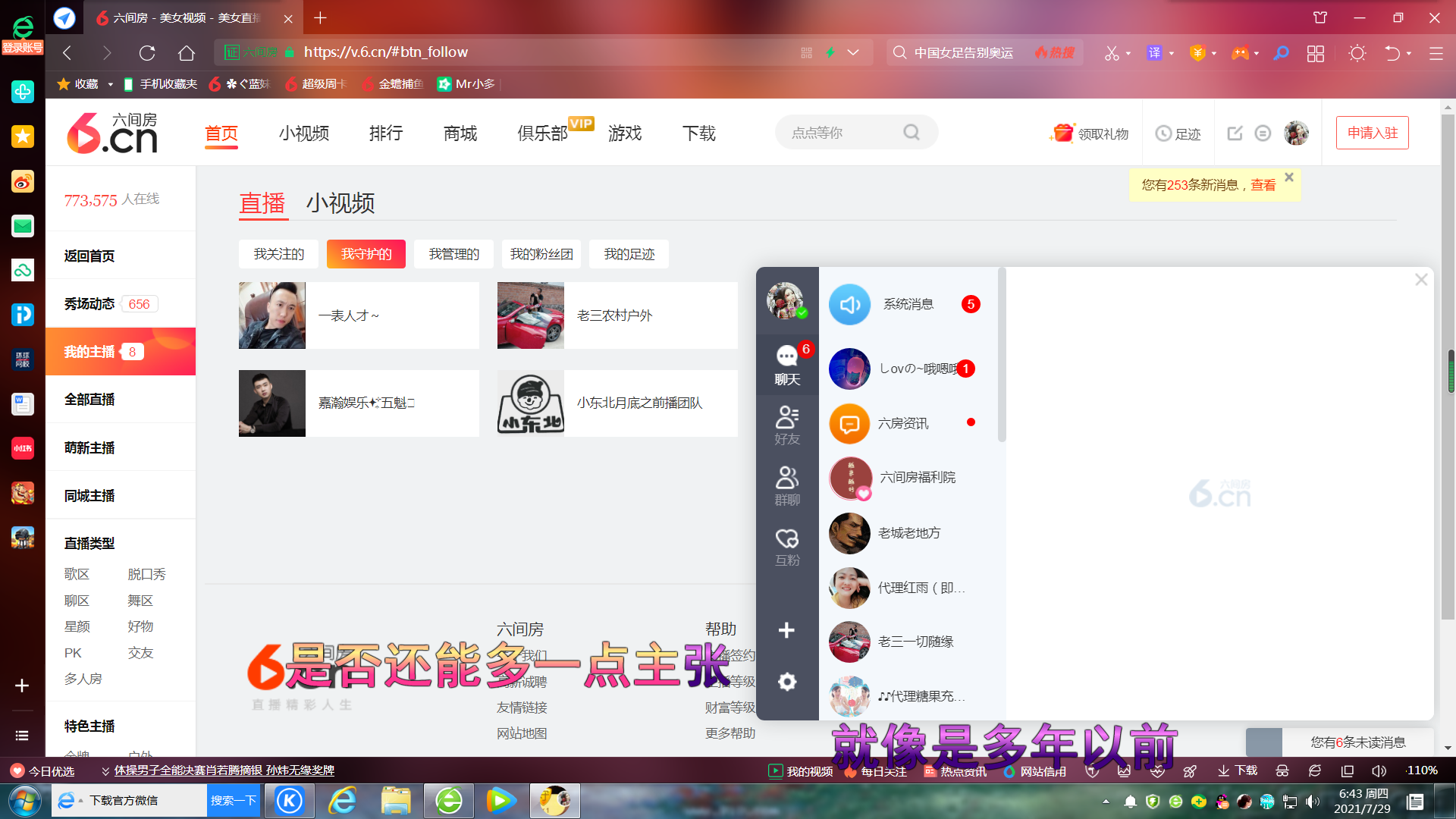This screenshot has height=819, width=1456.
Task: Expand 今日优选 news ticker chevron
Action: pyautogui.click(x=105, y=771)
